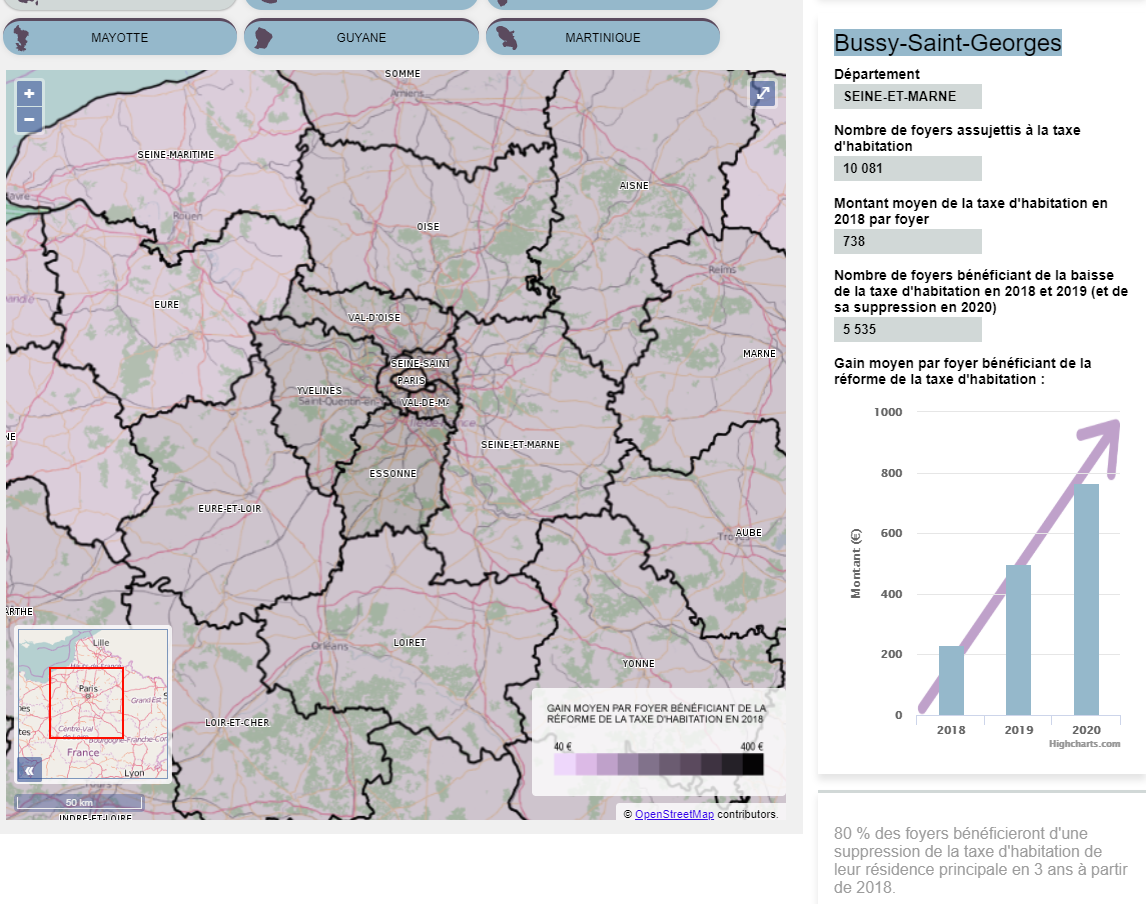Click the Seine-et-Marne département value field
1146x904 pixels.
(x=907, y=97)
